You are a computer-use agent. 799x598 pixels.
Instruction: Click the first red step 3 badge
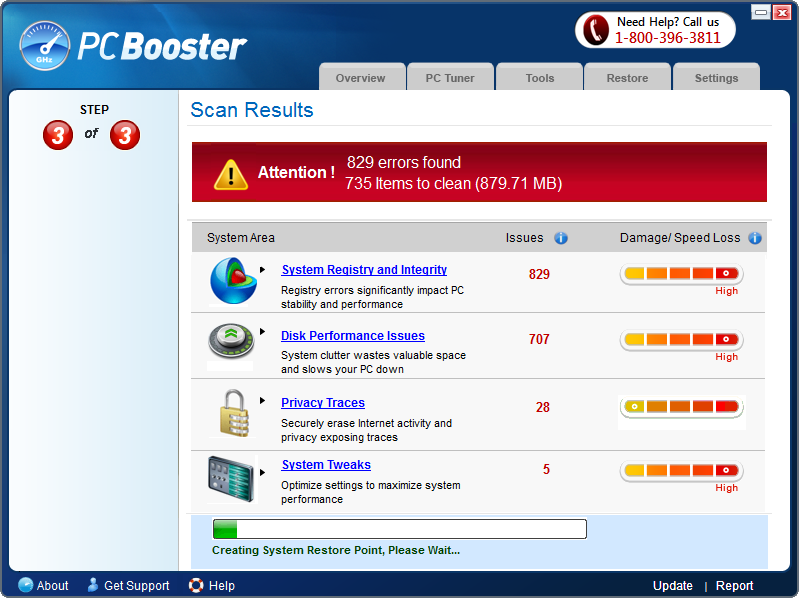click(58, 135)
